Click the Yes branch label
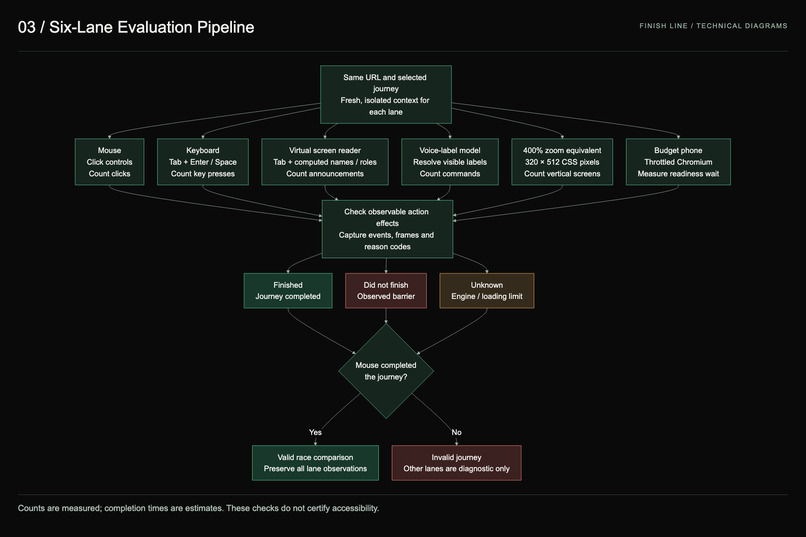Viewport: 806px width, 537px height. pyautogui.click(x=315, y=432)
